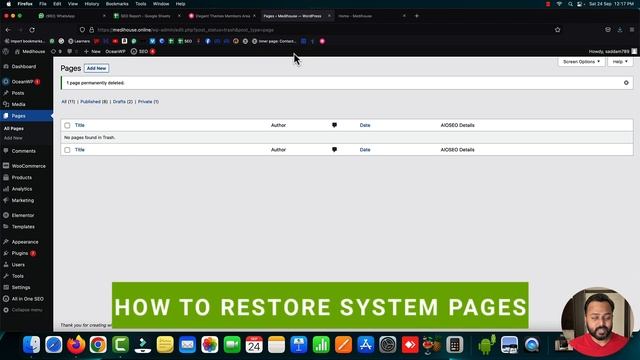Click the Firefox address bar
This screenshot has height=360, width=640.
point(318,30)
